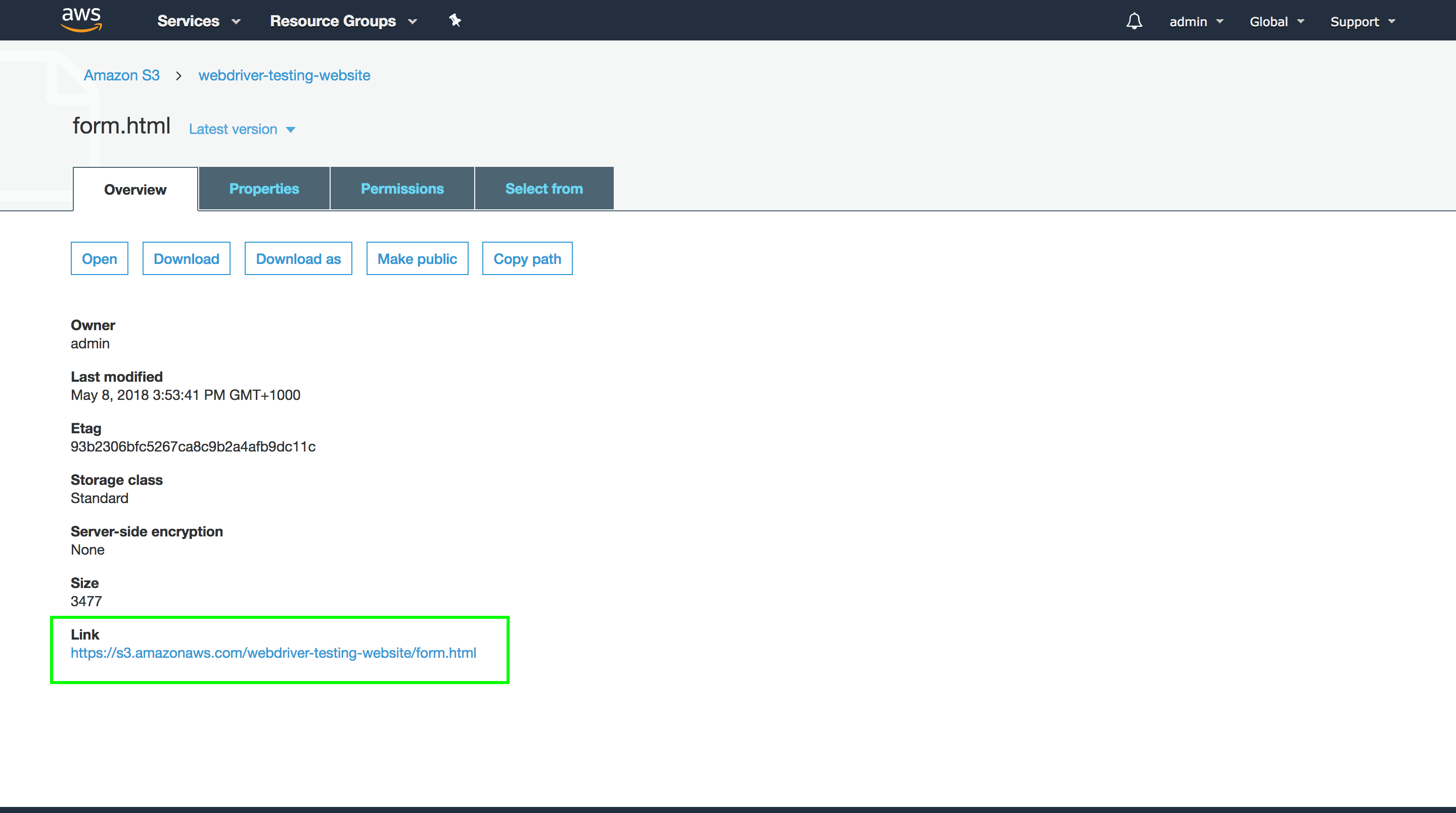
Task: Click the Copy path button
Action: [527, 258]
